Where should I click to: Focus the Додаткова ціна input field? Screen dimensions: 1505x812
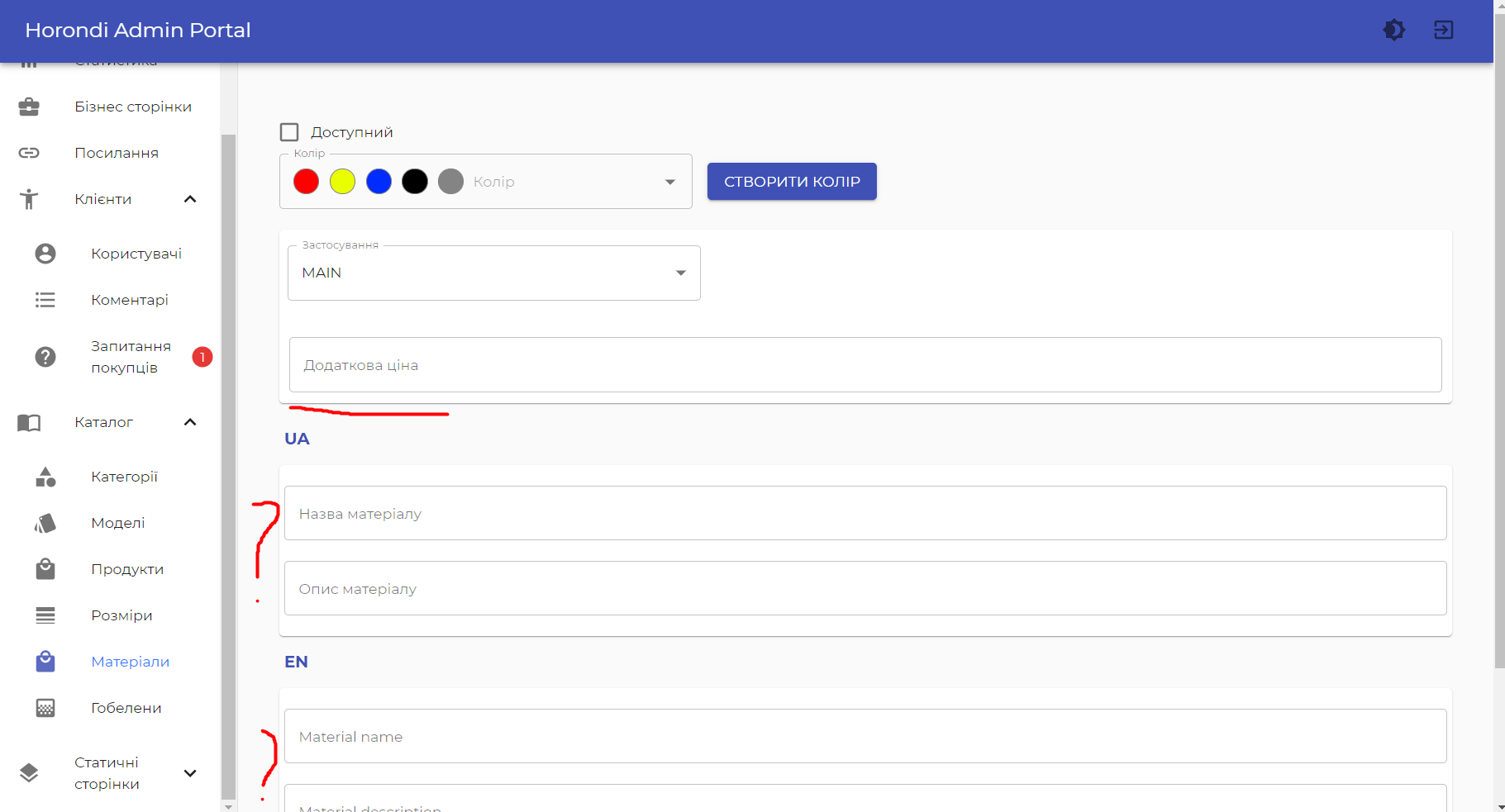tap(865, 365)
